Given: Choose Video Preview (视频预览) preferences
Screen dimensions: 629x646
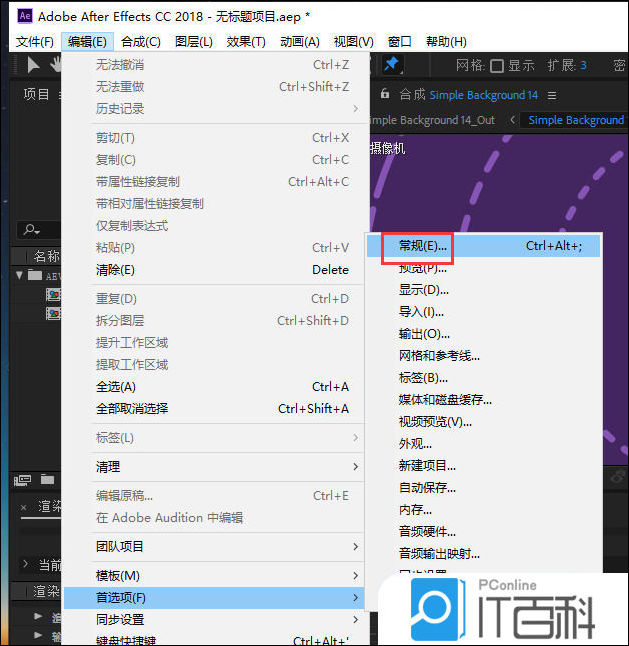Looking at the screenshot, I should (x=483, y=422).
